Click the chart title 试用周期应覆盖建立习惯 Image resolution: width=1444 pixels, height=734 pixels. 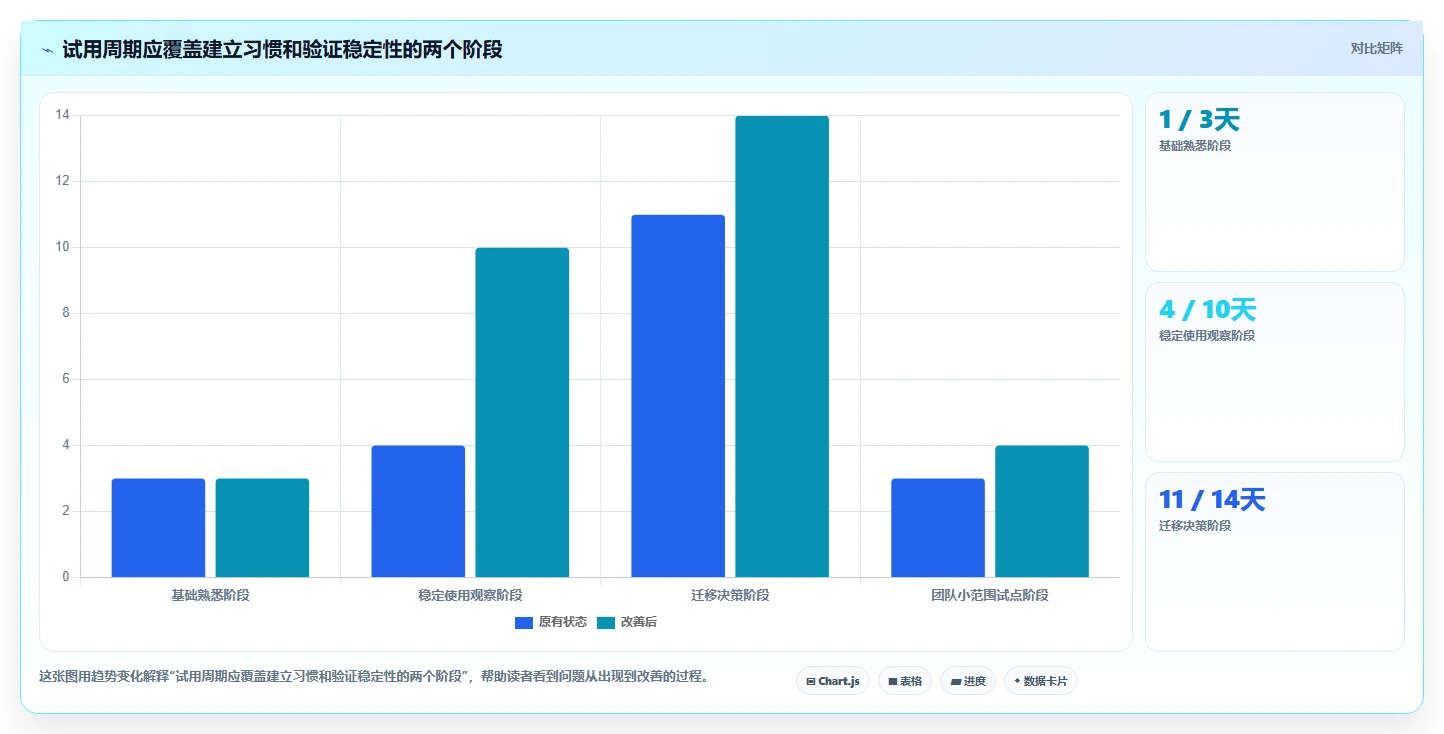282,50
